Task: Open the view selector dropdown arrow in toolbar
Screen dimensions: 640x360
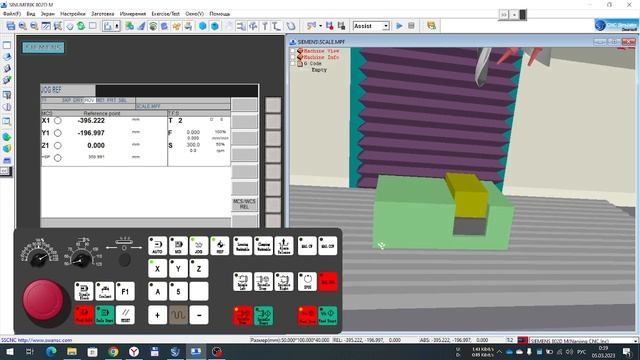Action: click(x=117, y=26)
